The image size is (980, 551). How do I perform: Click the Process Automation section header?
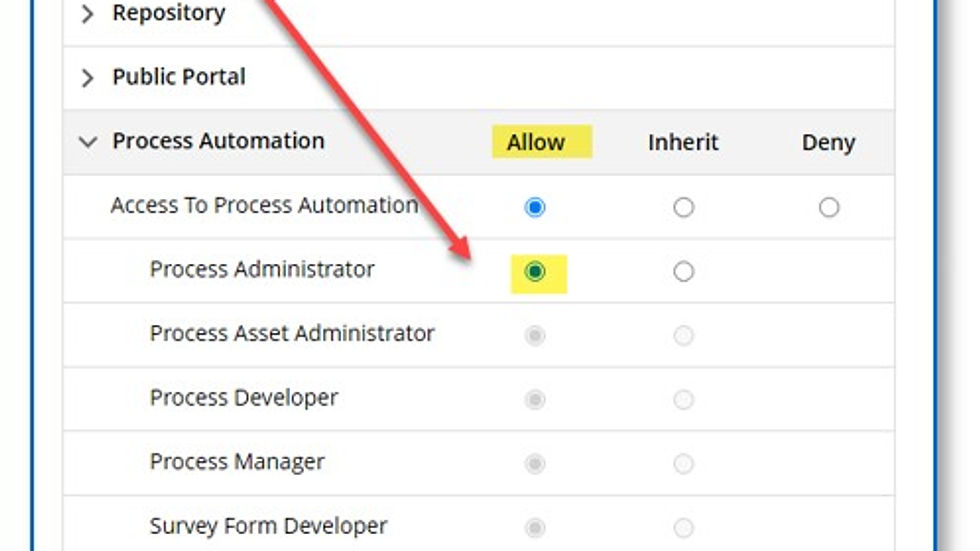tap(218, 141)
